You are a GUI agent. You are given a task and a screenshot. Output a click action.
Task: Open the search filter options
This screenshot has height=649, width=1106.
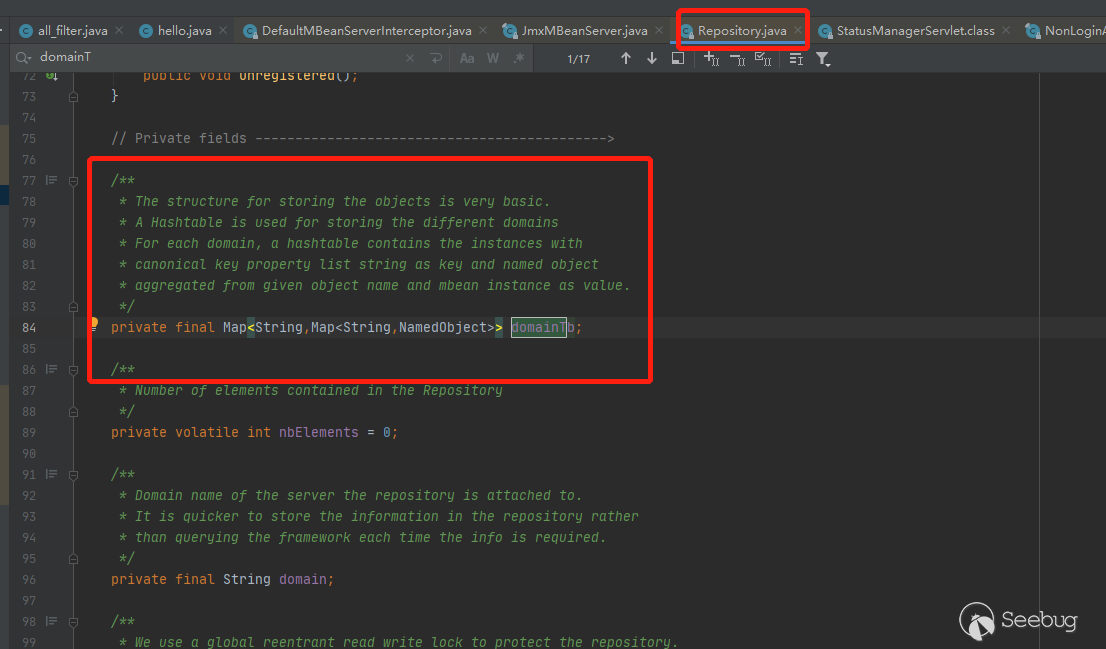[823, 59]
